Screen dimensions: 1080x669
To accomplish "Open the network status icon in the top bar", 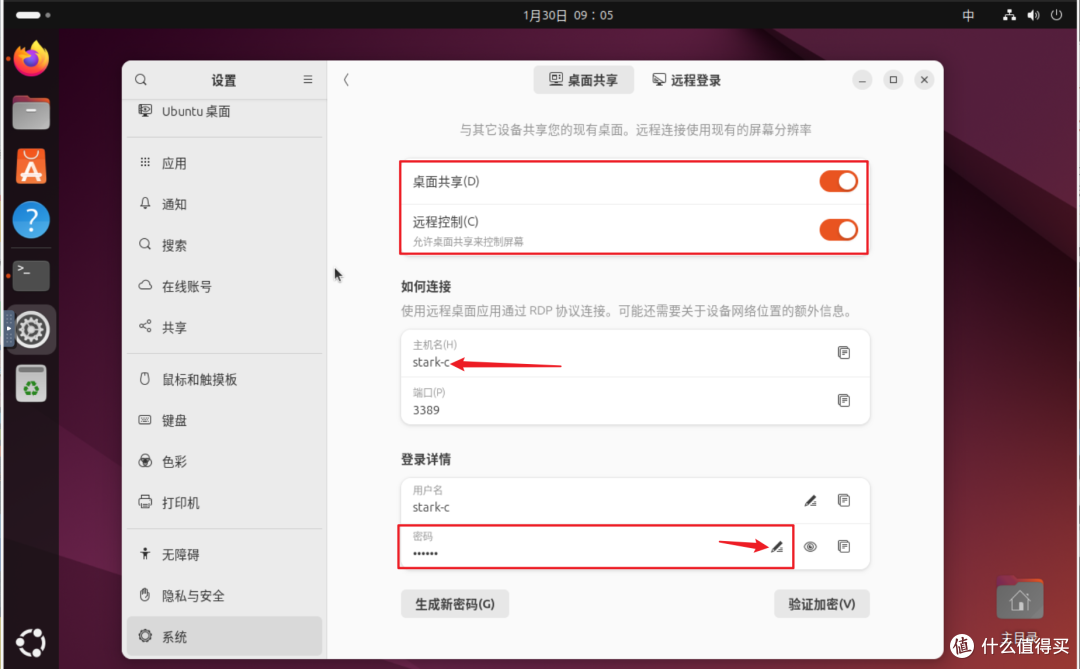I will tap(1009, 15).
